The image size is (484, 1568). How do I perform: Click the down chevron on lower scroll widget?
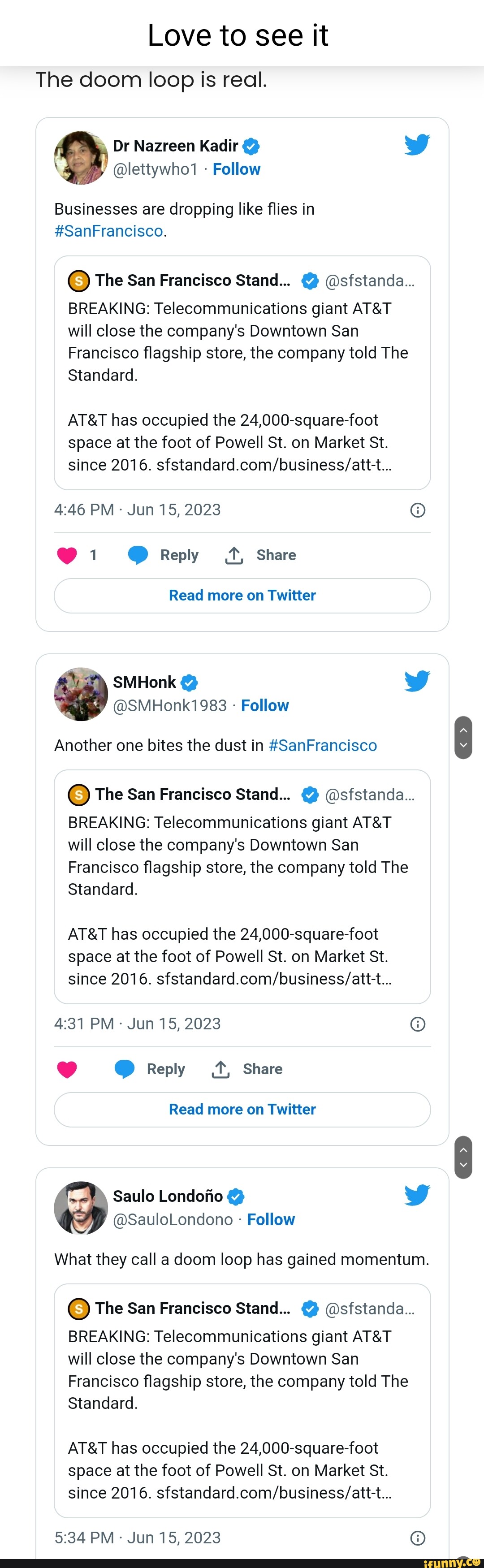[x=463, y=1165]
